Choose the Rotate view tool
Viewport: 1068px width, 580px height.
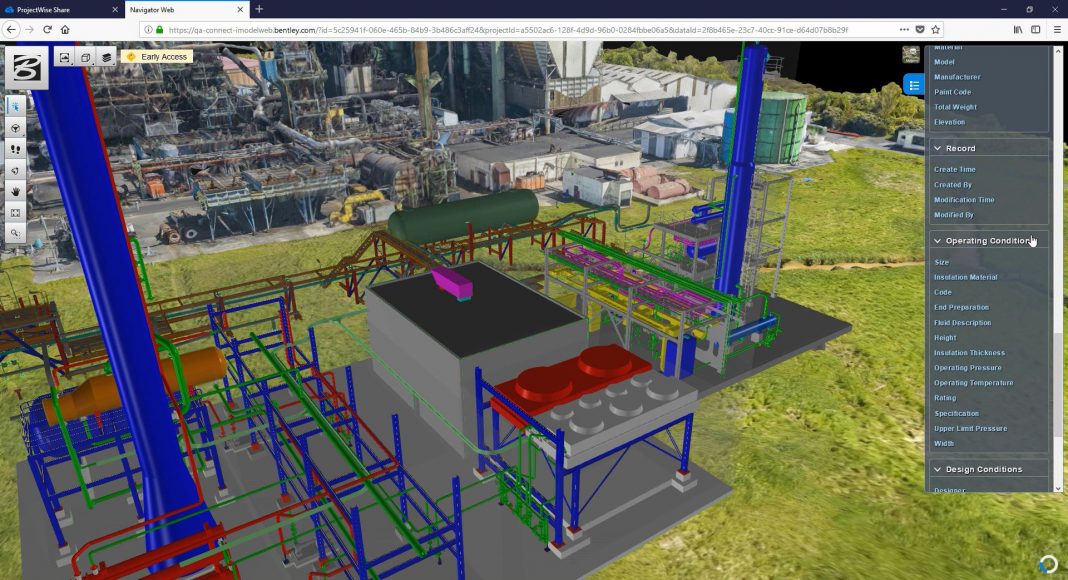pyautogui.click(x=16, y=127)
